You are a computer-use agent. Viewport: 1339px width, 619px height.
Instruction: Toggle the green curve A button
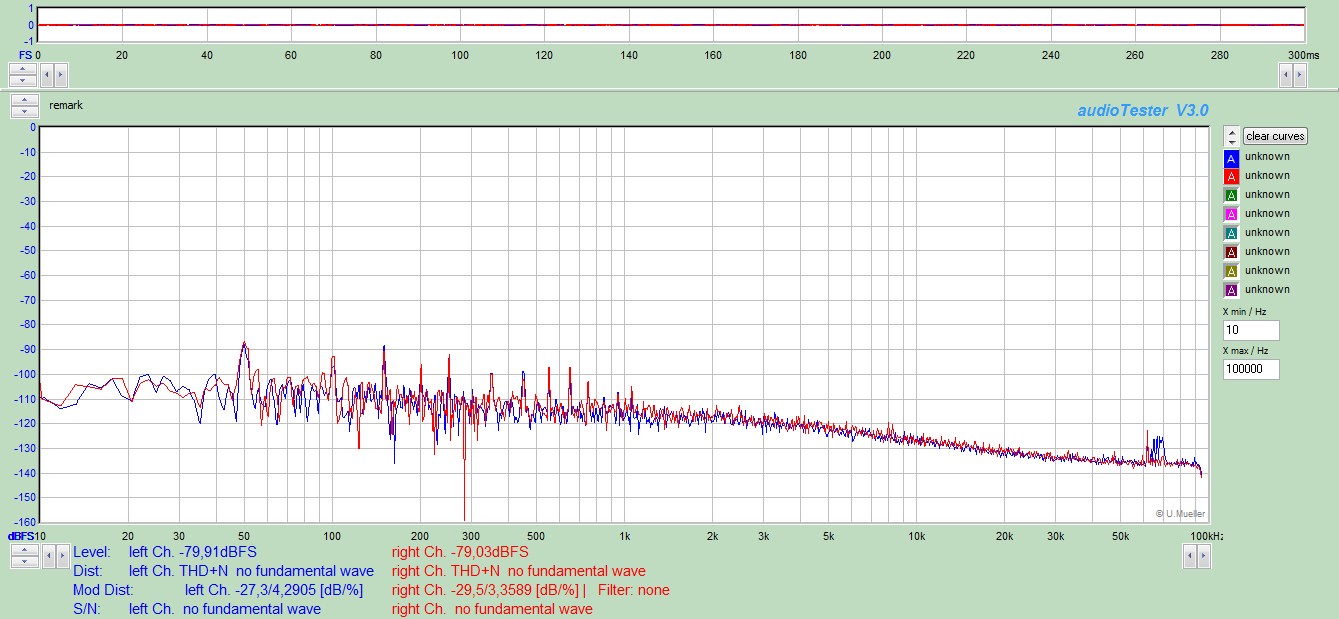(1231, 196)
